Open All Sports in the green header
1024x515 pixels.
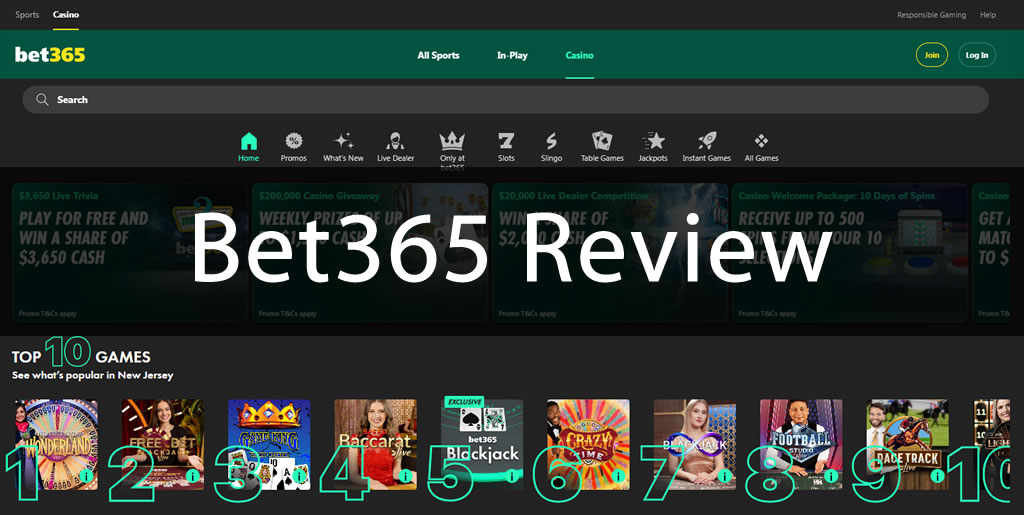click(x=438, y=55)
